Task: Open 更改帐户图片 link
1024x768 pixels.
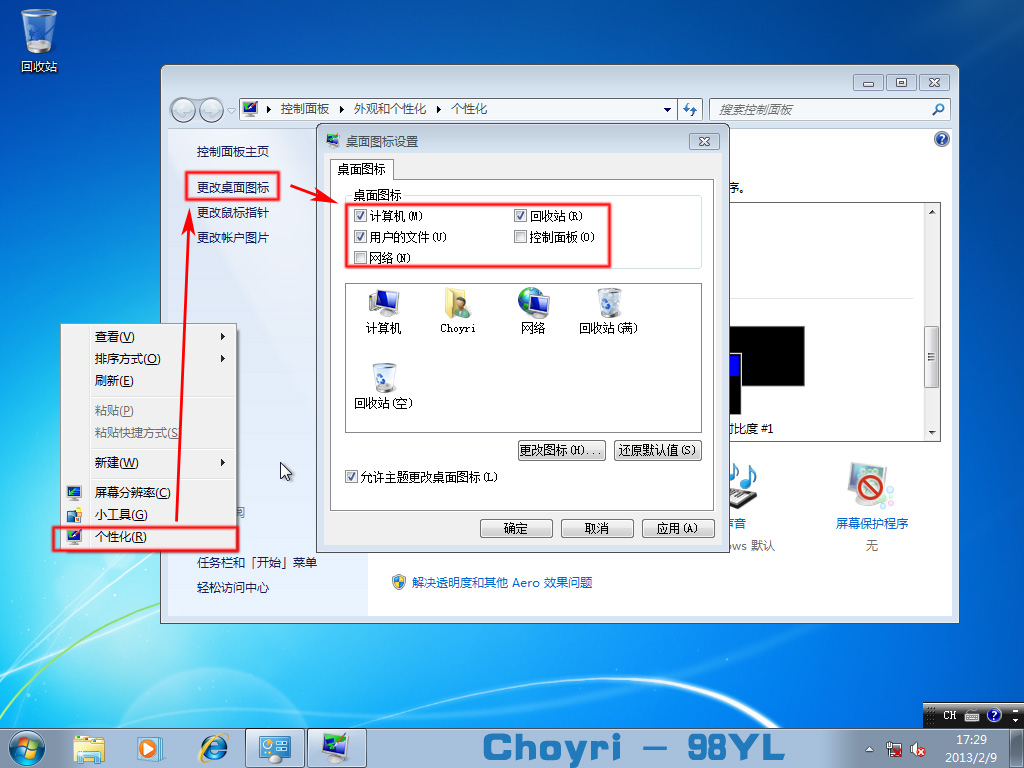Action: coord(233,237)
